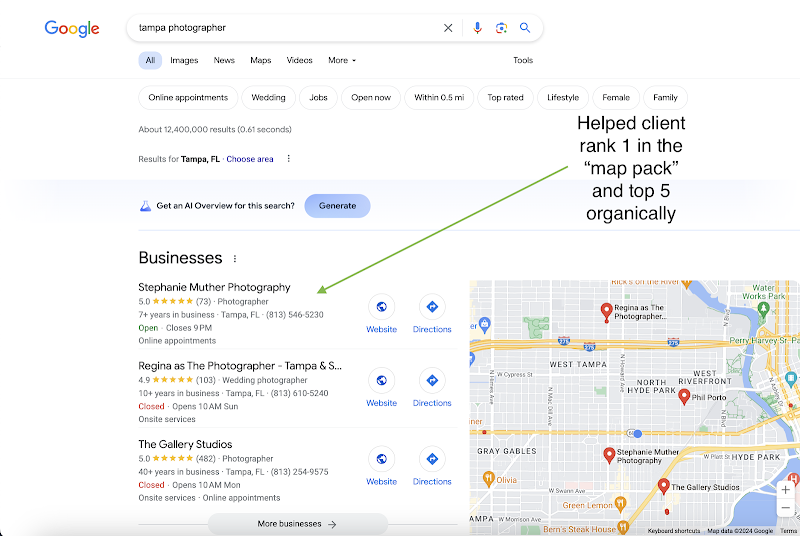Open Keyboard shortcuts on the map

(x=673, y=531)
